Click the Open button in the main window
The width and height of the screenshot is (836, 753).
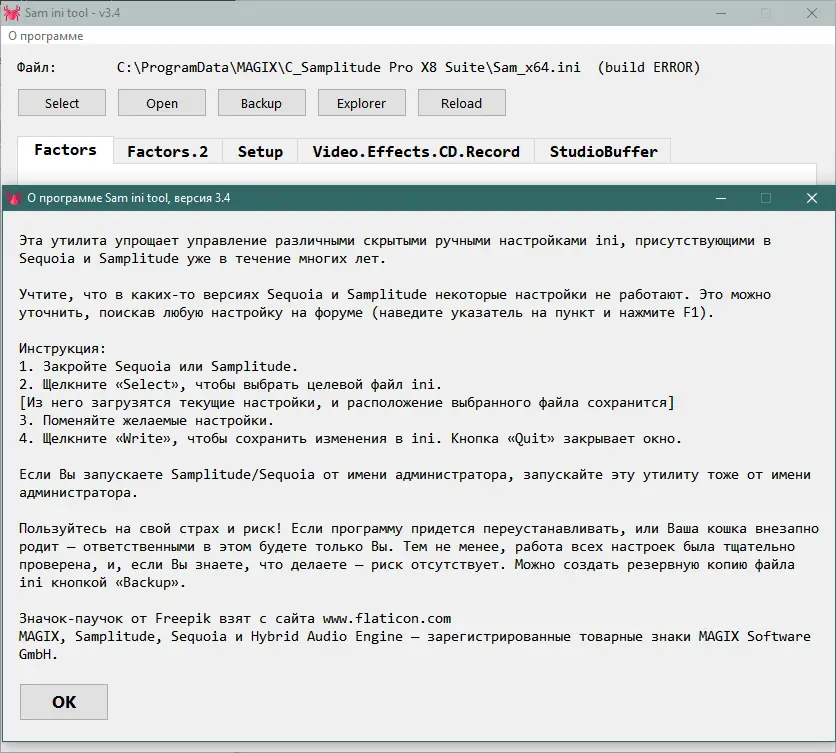click(162, 103)
